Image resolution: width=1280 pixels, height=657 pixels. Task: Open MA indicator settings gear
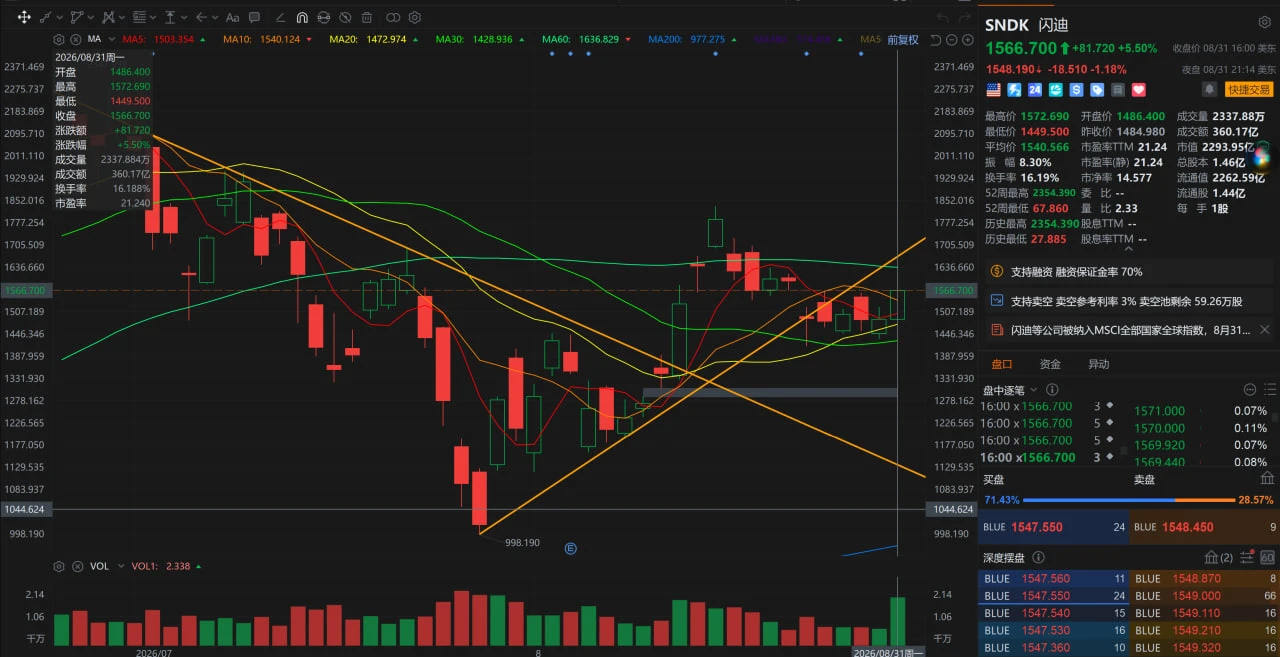tap(59, 39)
